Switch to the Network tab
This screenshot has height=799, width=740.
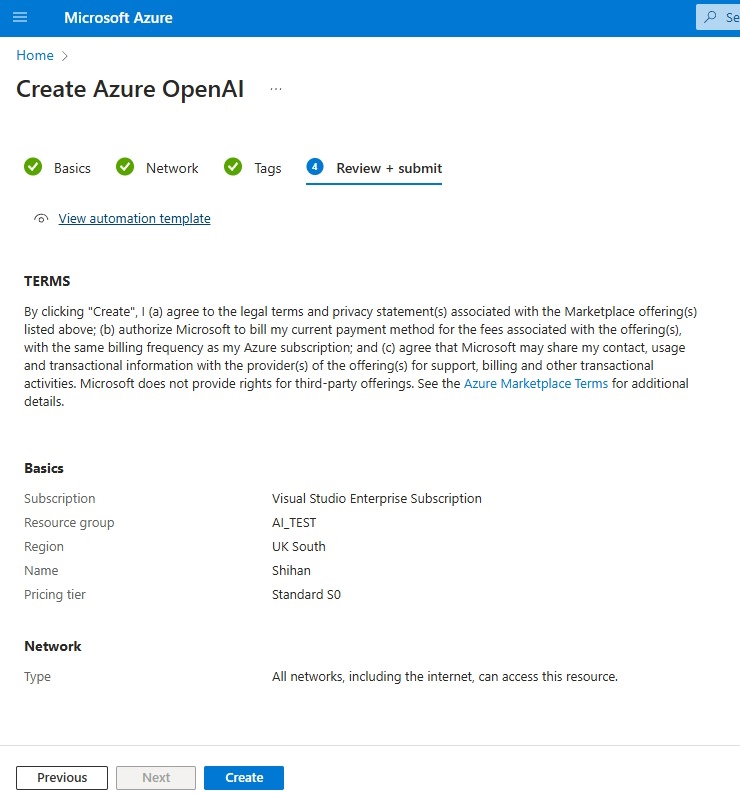point(172,168)
